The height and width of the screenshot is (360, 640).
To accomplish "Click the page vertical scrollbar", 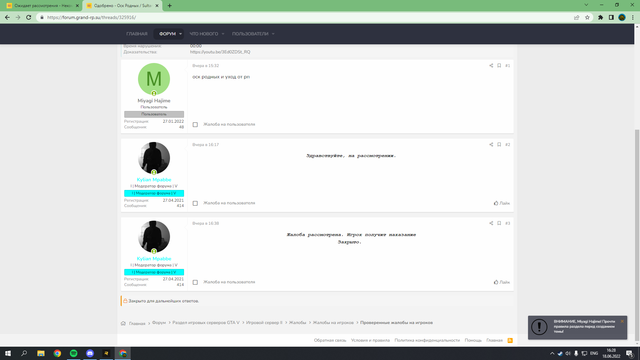I will [x=637, y=234].
